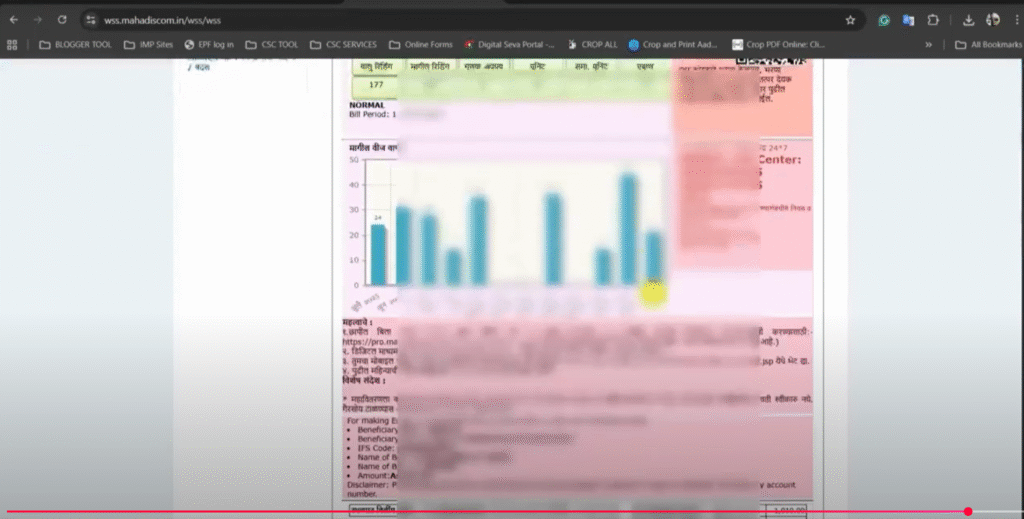The image size is (1024, 519).
Task: Expand hidden bookmarks with the chevron
Action: click(929, 44)
